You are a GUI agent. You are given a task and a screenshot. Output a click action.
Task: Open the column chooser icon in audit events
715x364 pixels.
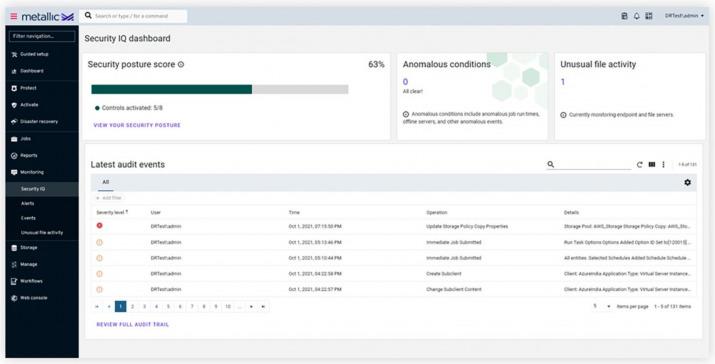click(652, 165)
